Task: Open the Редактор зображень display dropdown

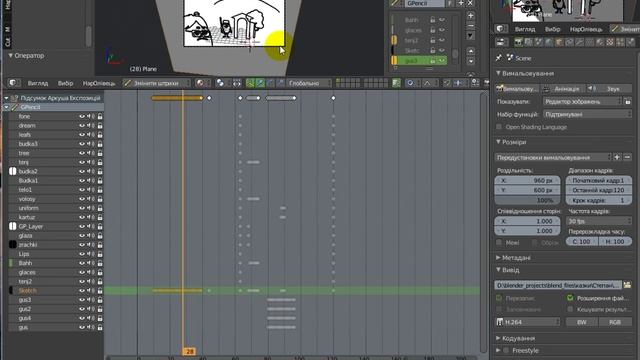Action: coord(583,101)
